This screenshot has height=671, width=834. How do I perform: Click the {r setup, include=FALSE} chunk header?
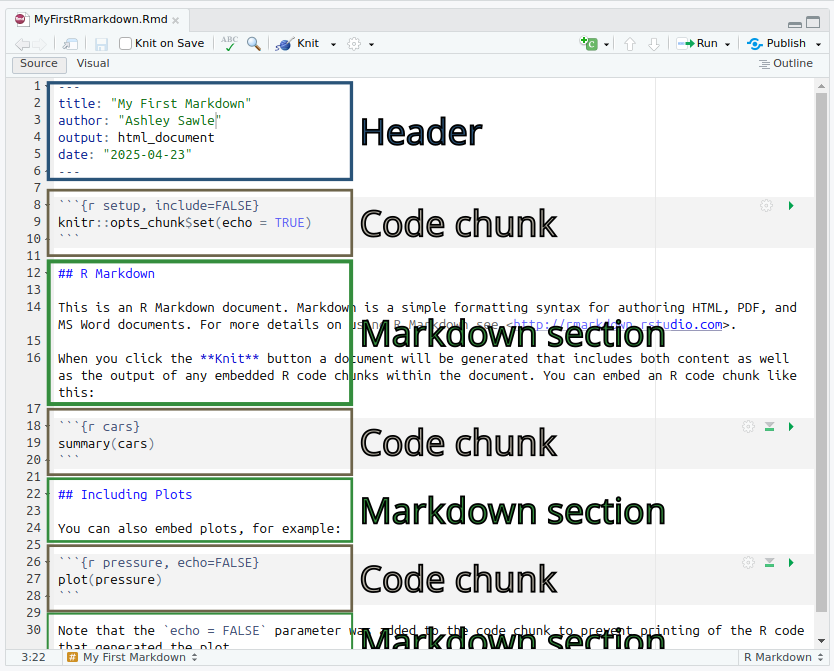click(159, 205)
